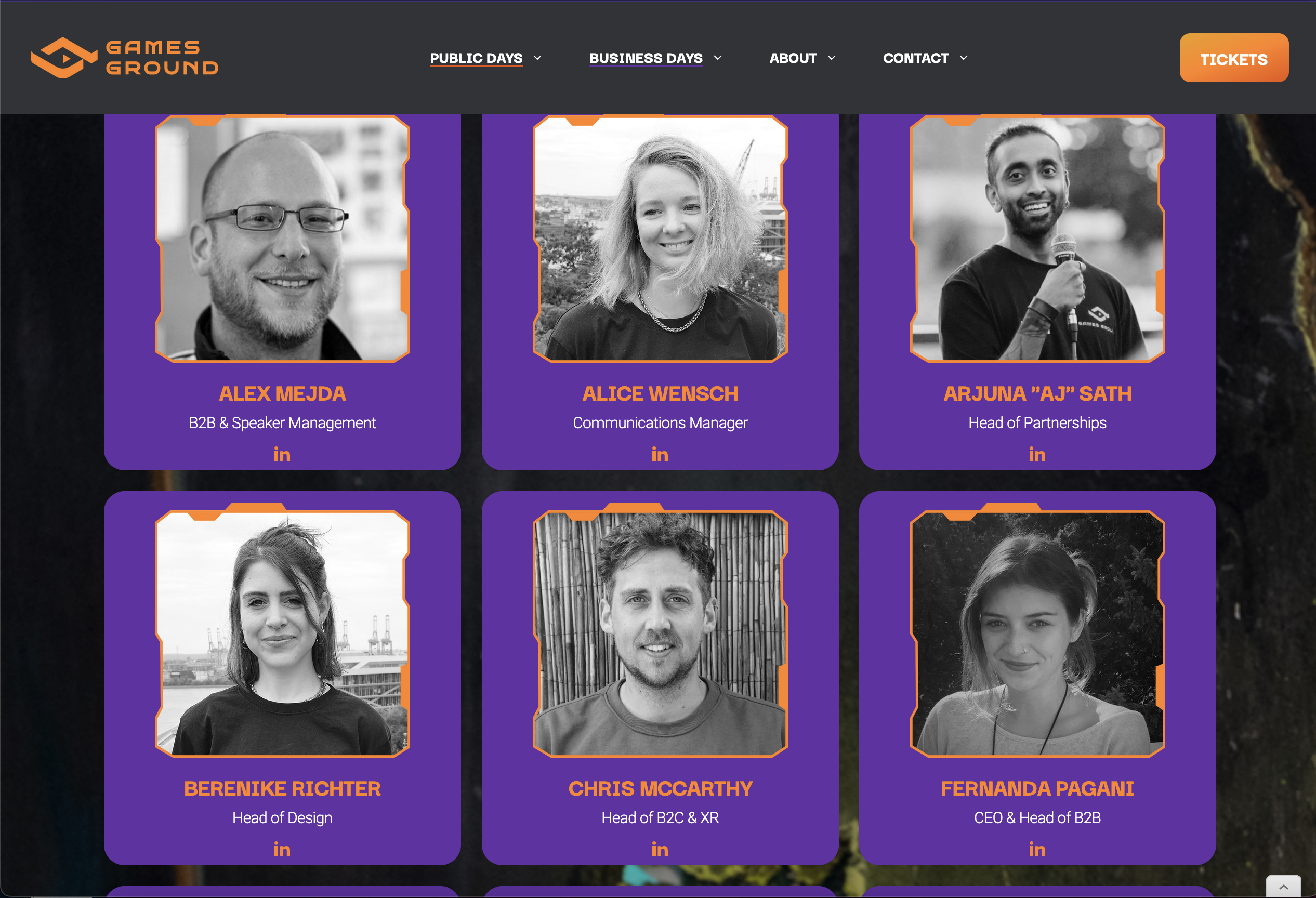Click the orange Tickets button
Viewport: 1316px width, 898px height.
(1234, 58)
